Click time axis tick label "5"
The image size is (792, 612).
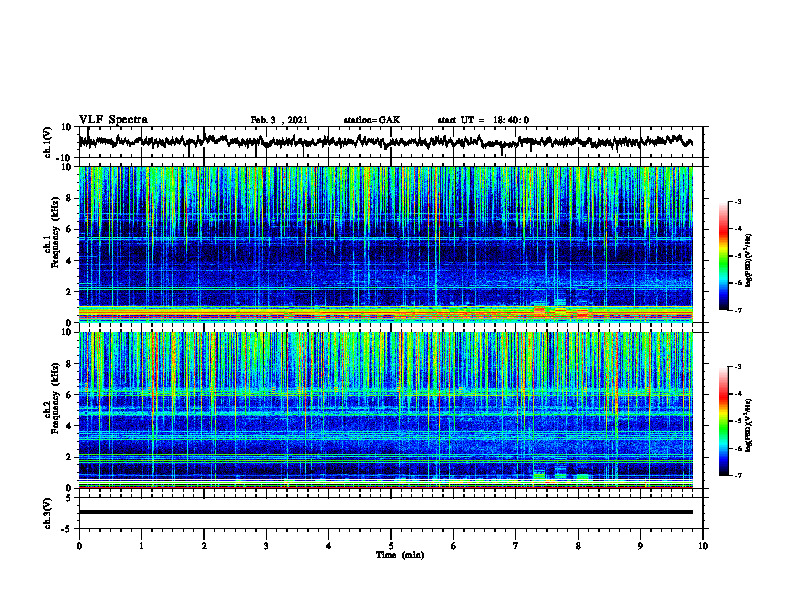click(391, 546)
